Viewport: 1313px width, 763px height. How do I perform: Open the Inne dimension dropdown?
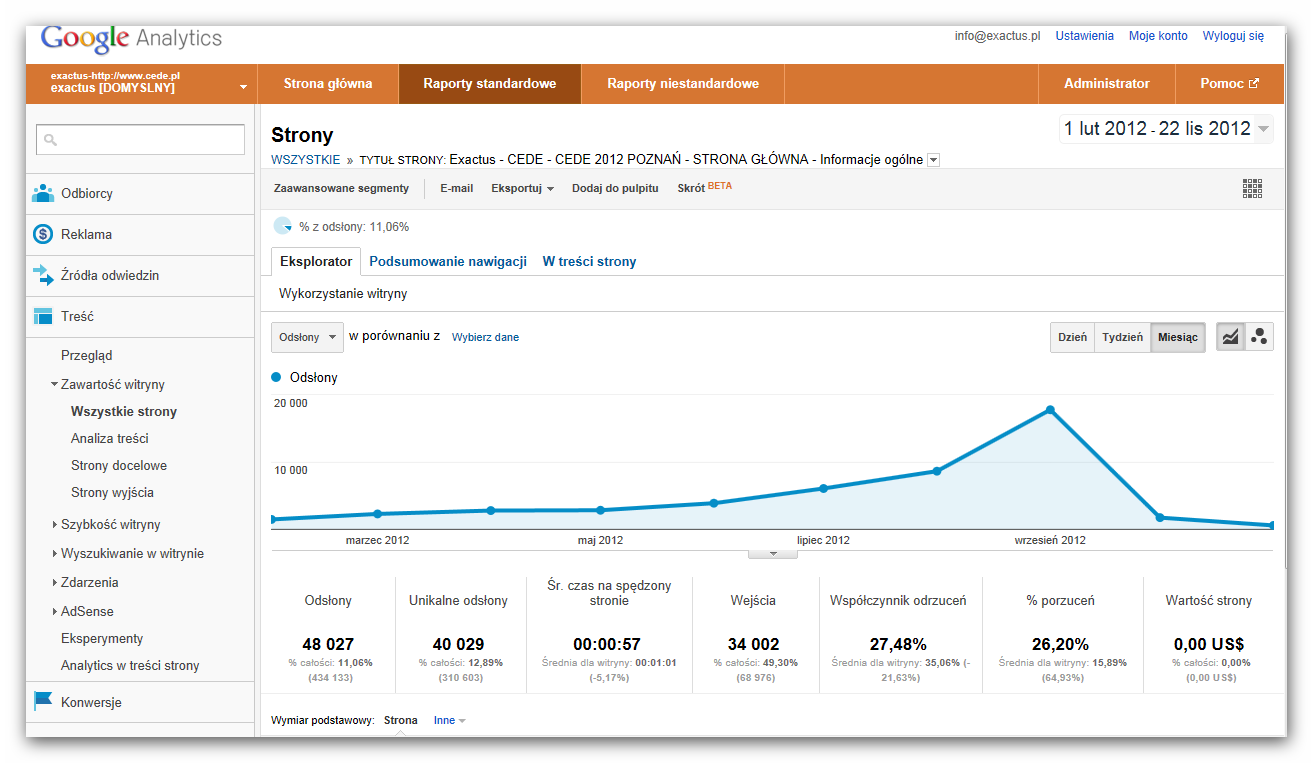tap(449, 720)
